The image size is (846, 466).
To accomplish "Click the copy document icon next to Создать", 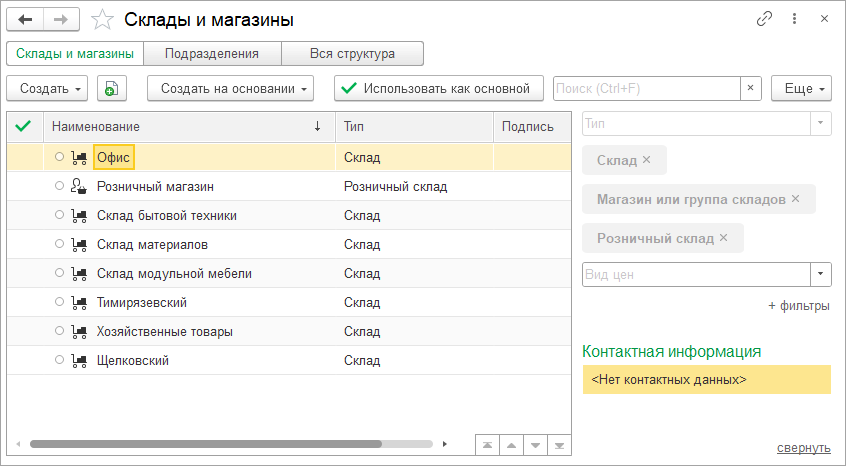I will pyautogui.click(x=111, y=88).
